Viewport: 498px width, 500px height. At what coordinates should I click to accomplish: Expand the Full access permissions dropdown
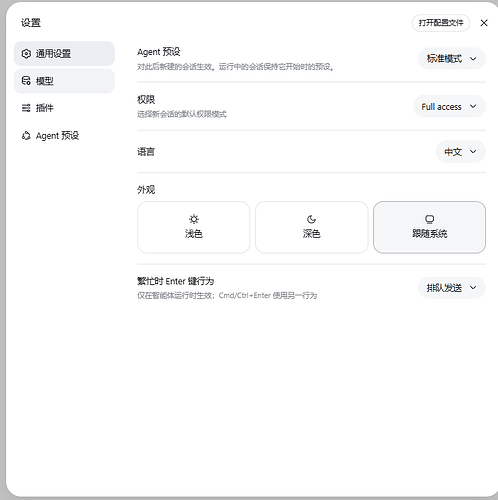pyautogui.click(x=449, y=107)
